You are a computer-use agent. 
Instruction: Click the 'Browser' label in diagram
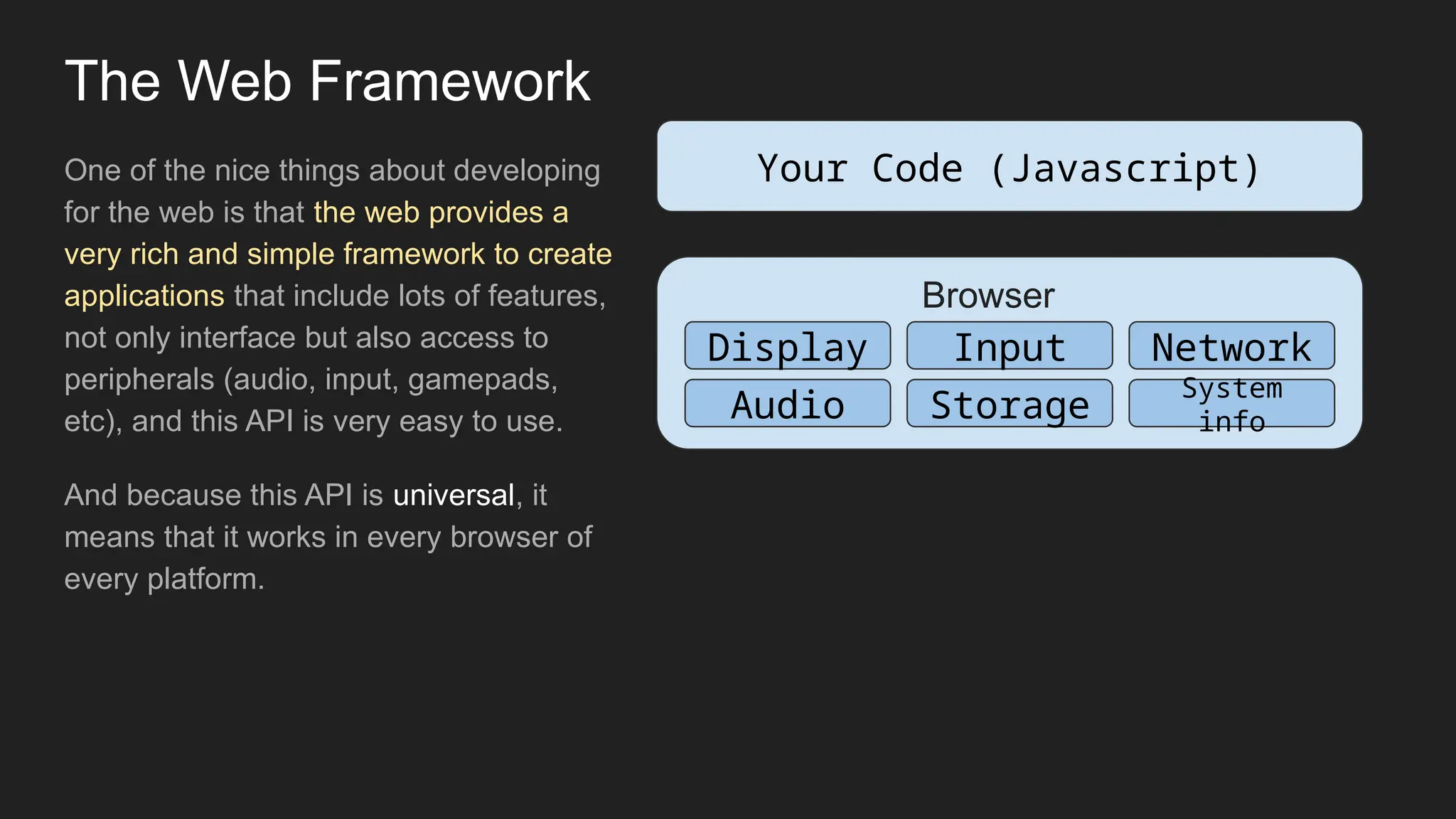pyautogui.click(x=988, y=295)
